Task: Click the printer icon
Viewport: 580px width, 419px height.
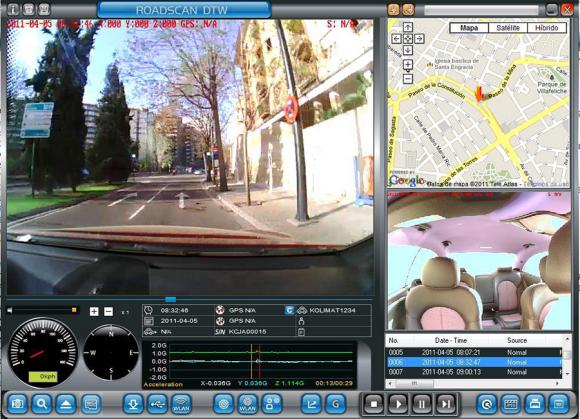Action: coord(535,403)
